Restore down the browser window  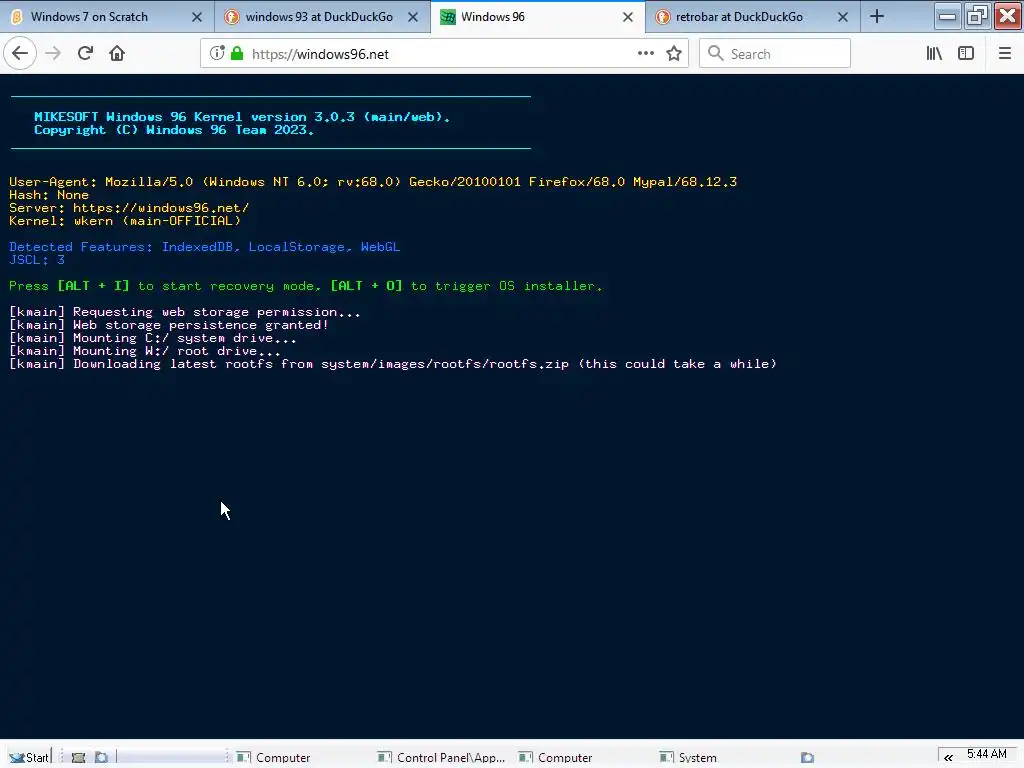[x=977, y=16]
